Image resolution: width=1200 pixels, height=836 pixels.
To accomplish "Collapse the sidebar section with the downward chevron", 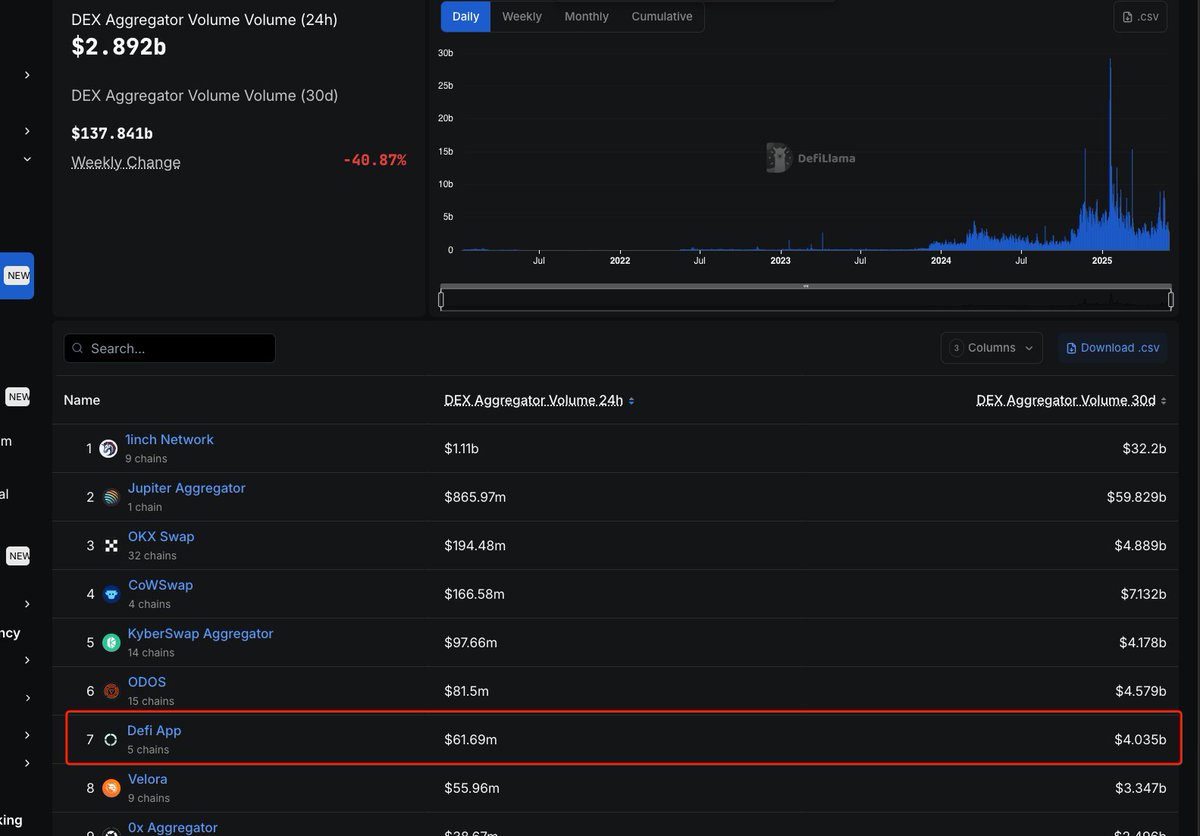I will tap(27, 159).
